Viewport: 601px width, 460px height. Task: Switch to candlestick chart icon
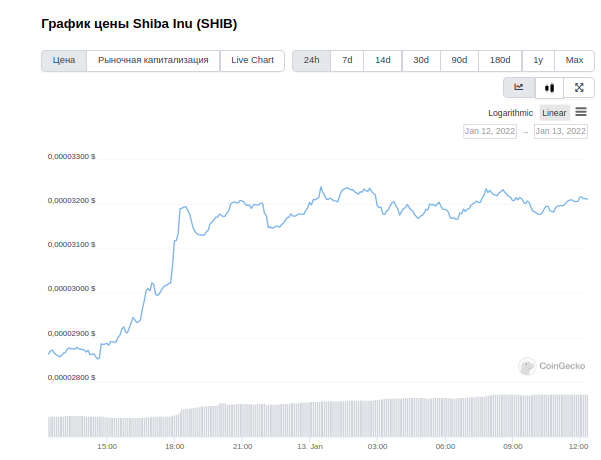pos(549,88)
